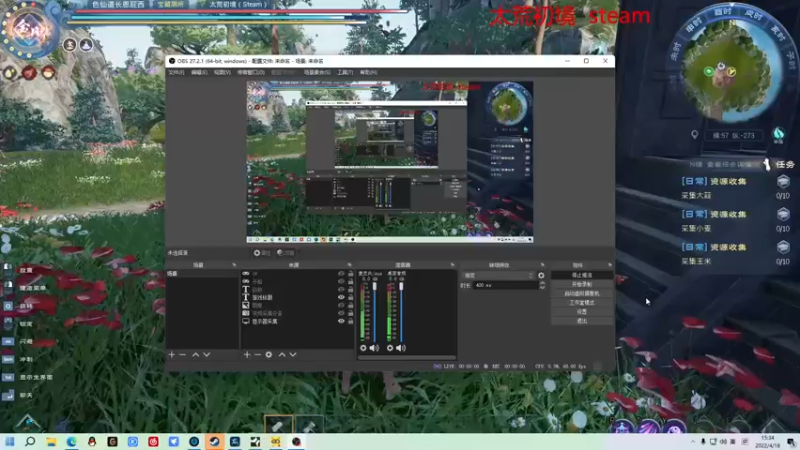The image size is (800, 450).
Task: Toggle visibility of the image source row
Action: pyautogui.click(x=341, y=305)
